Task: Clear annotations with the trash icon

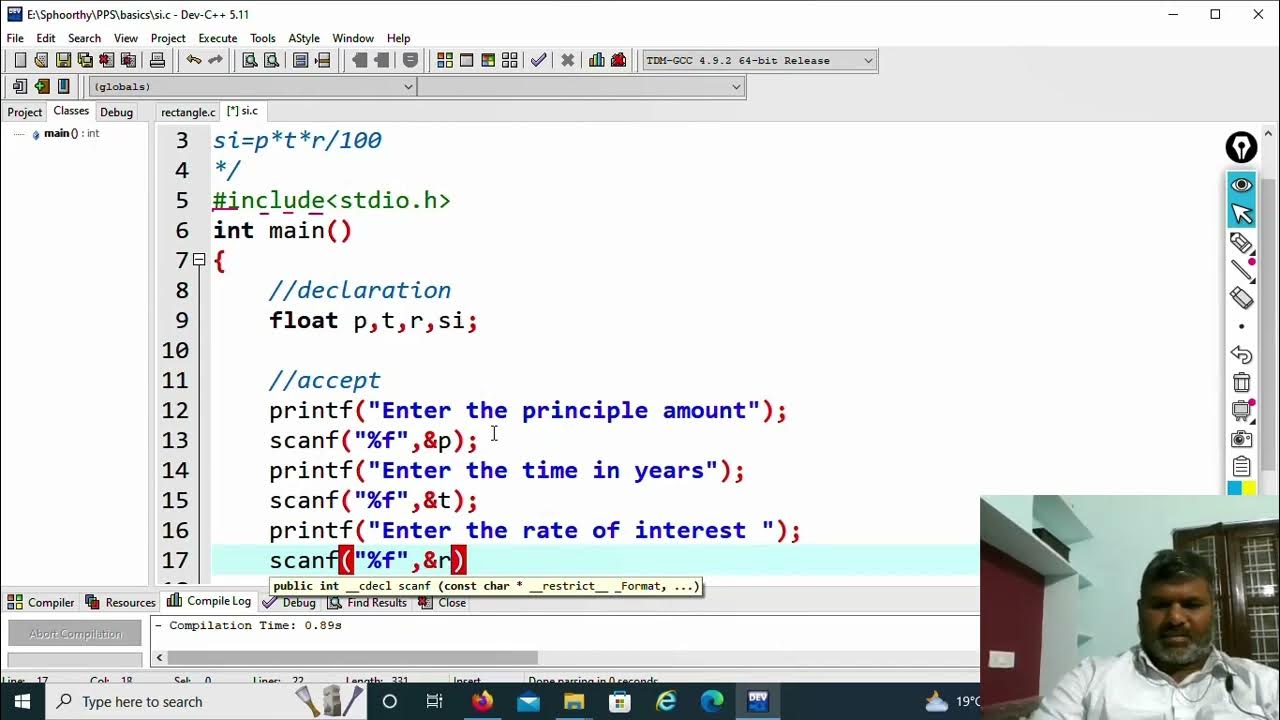Action: point(1241,383)
